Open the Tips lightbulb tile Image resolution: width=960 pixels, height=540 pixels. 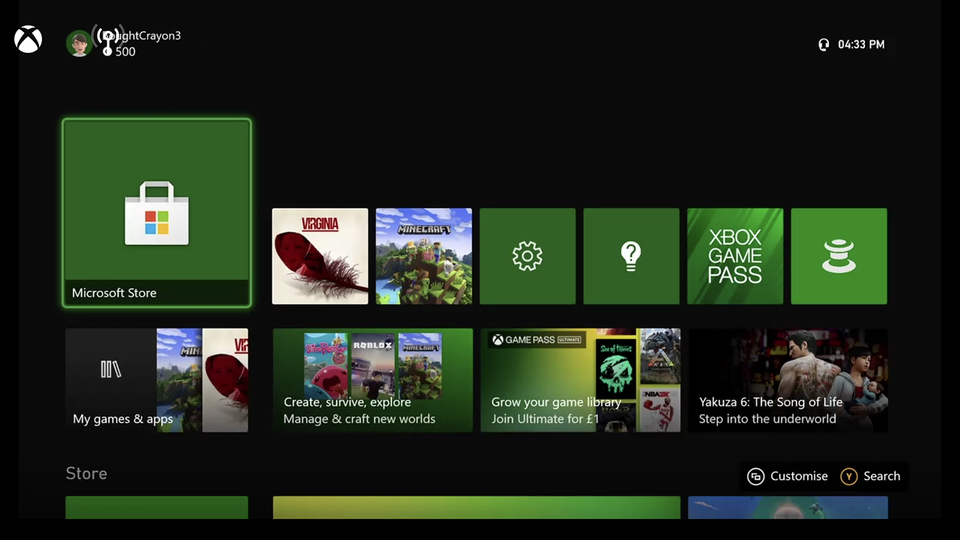point(631,256)
